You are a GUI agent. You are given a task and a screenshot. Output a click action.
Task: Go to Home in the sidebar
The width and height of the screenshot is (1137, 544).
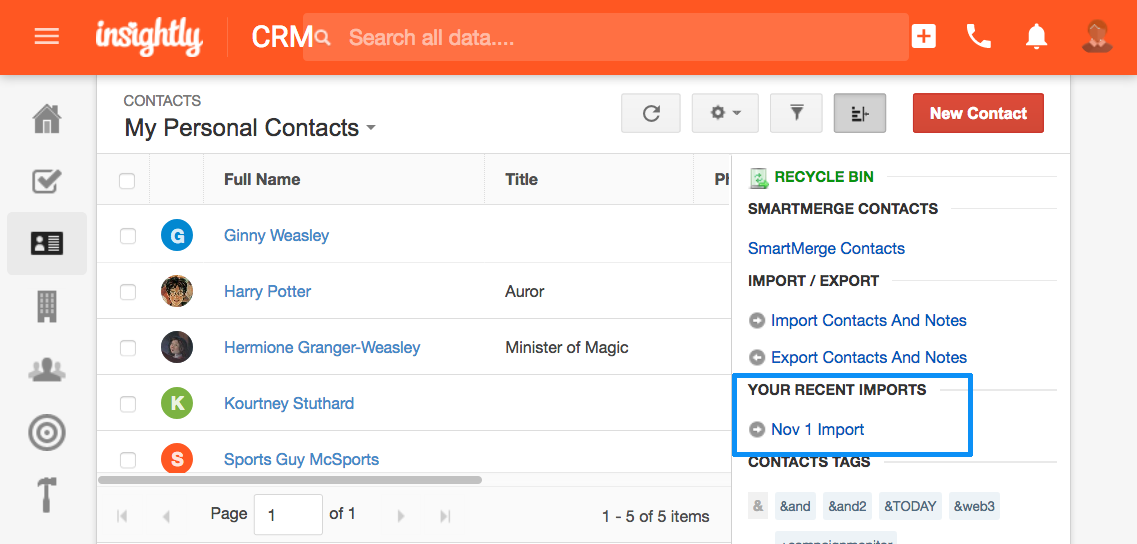(47, 119)
